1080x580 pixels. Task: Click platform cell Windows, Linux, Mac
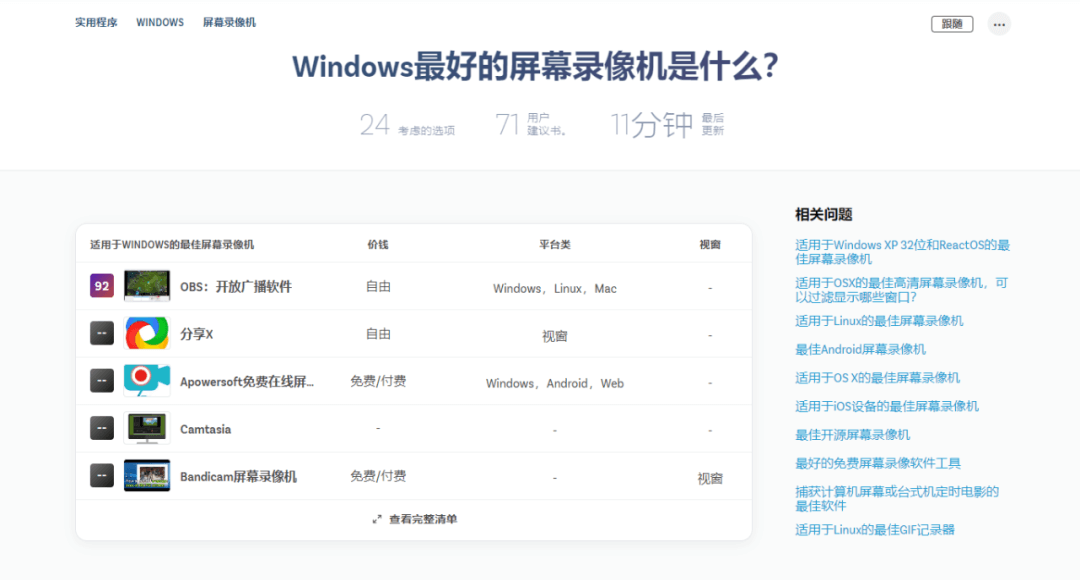point(554,289)
